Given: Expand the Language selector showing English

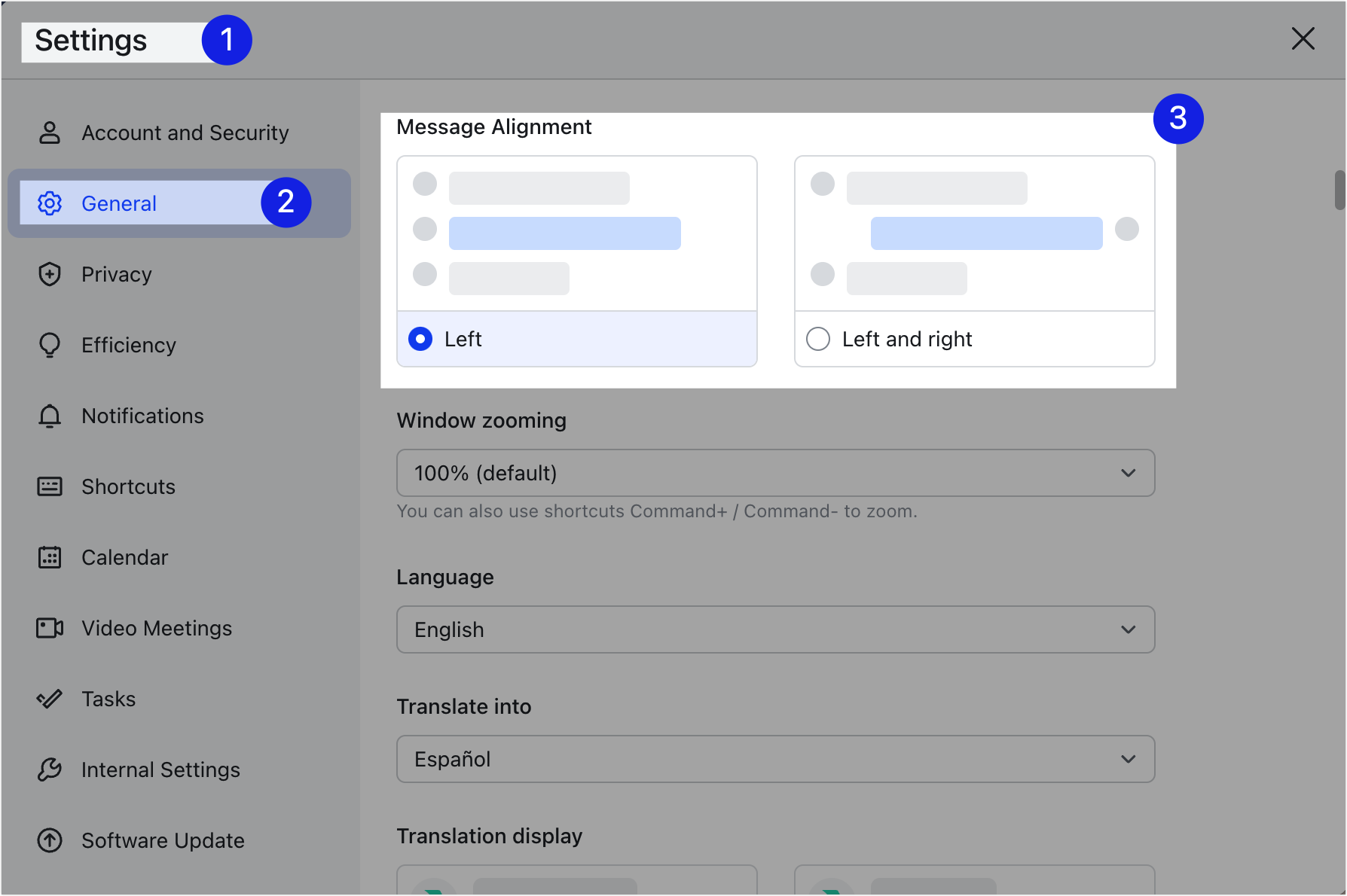Looking at the screenshot, I should pyautogui.click(x=775, y=629).
